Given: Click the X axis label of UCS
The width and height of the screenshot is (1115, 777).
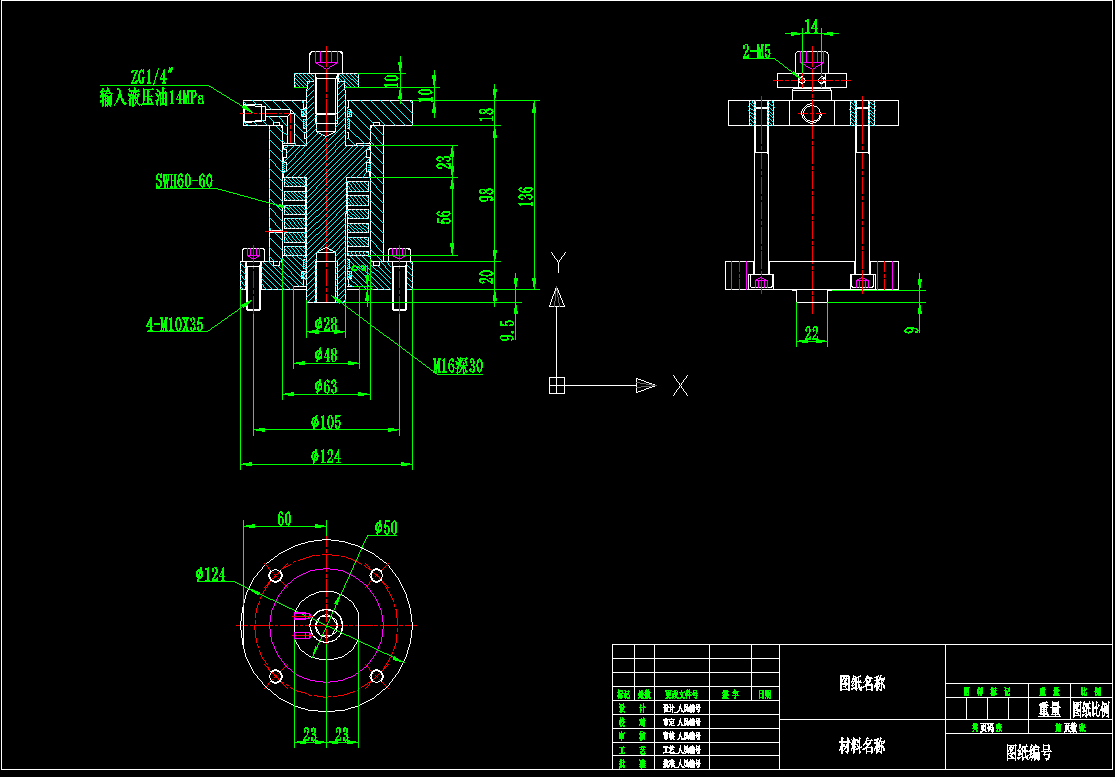Looking at the screenshot, I should pos(681,386).
